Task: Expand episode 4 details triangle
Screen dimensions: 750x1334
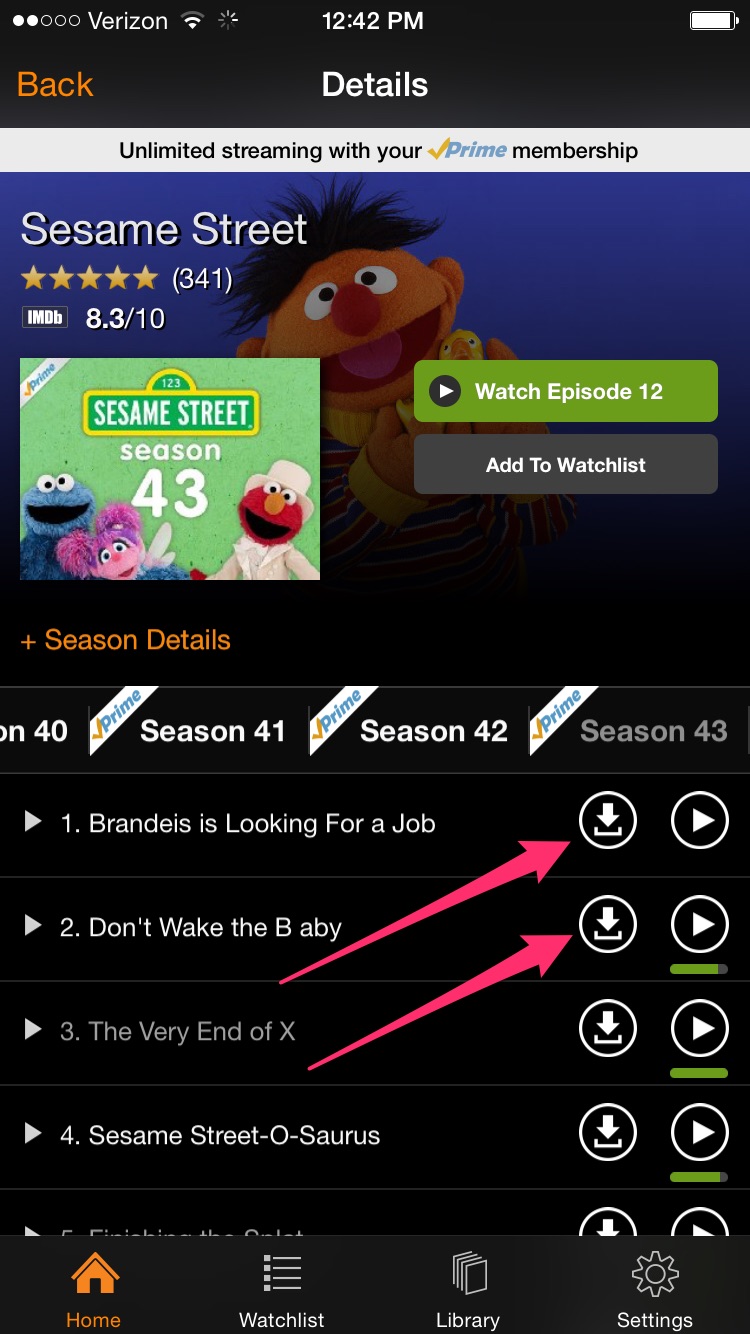Action: coord(33,1133)
